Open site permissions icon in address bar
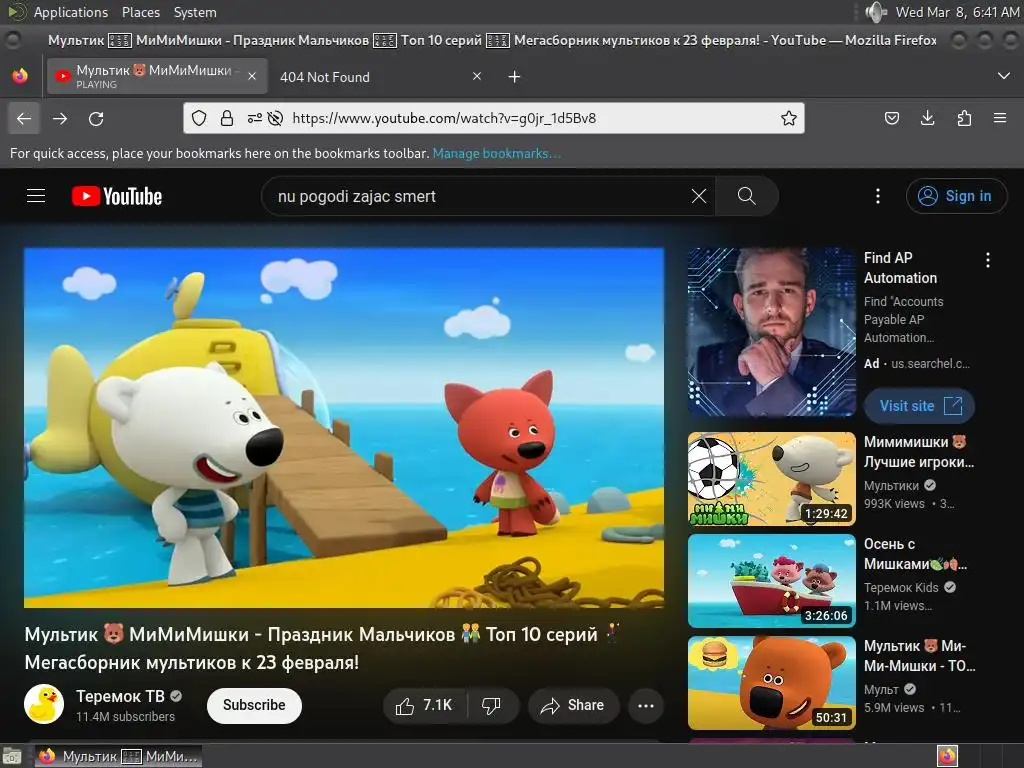Image resolution: width=1024 pixels, height=768 pixels. tap(255, 118)
